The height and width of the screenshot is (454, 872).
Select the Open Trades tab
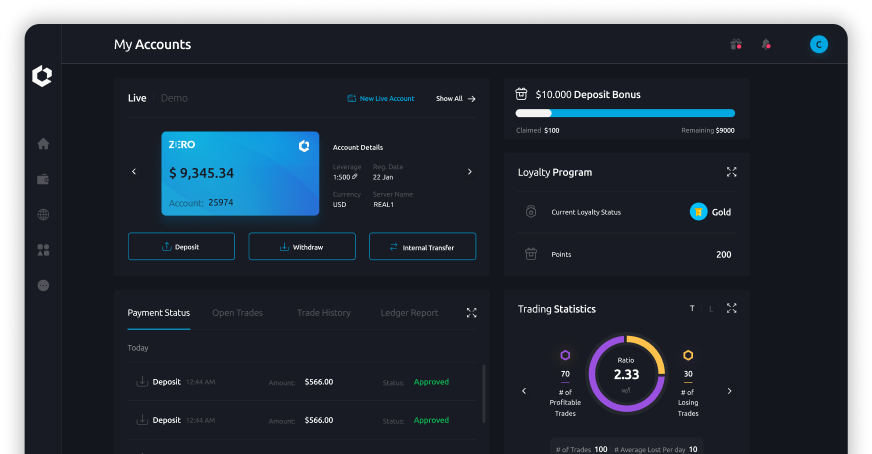(237, 313)
